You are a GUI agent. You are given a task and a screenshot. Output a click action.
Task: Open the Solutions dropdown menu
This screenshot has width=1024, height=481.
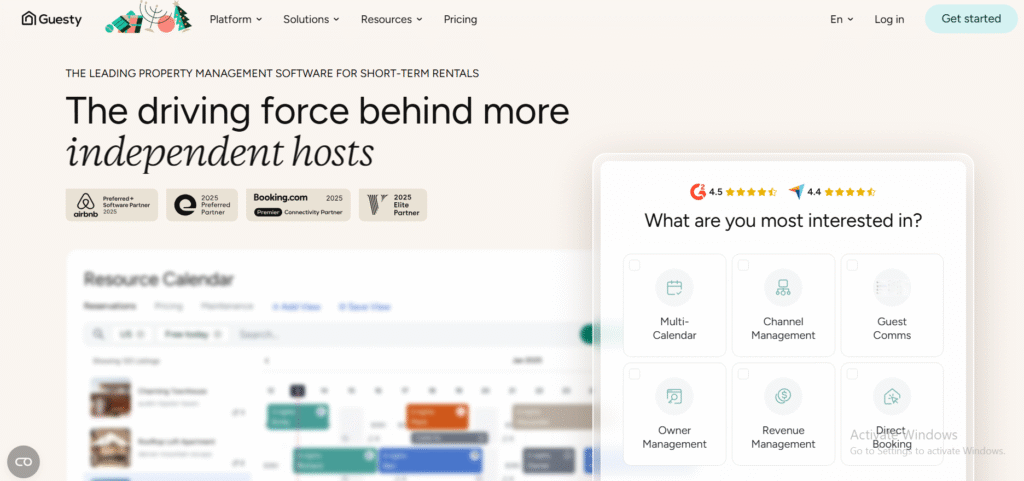(x=311, y=19)
